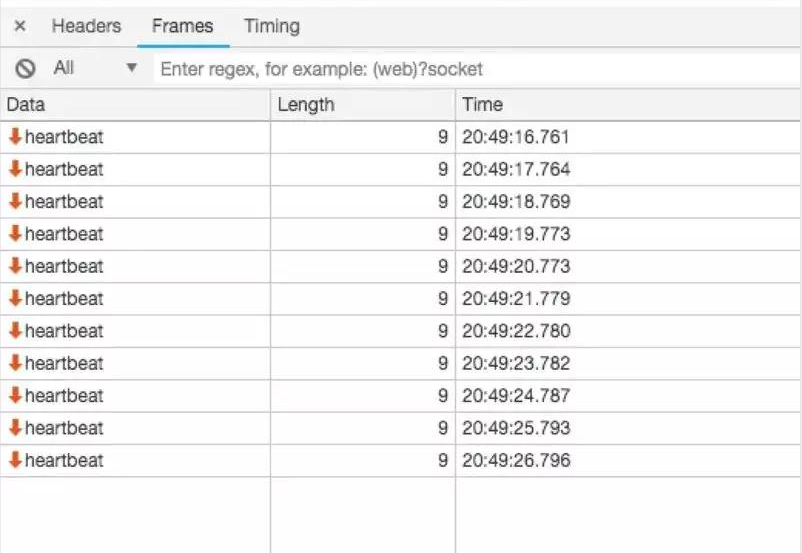Close the details panel with X icon
This screenshot has width=802, height=553.
20,27
